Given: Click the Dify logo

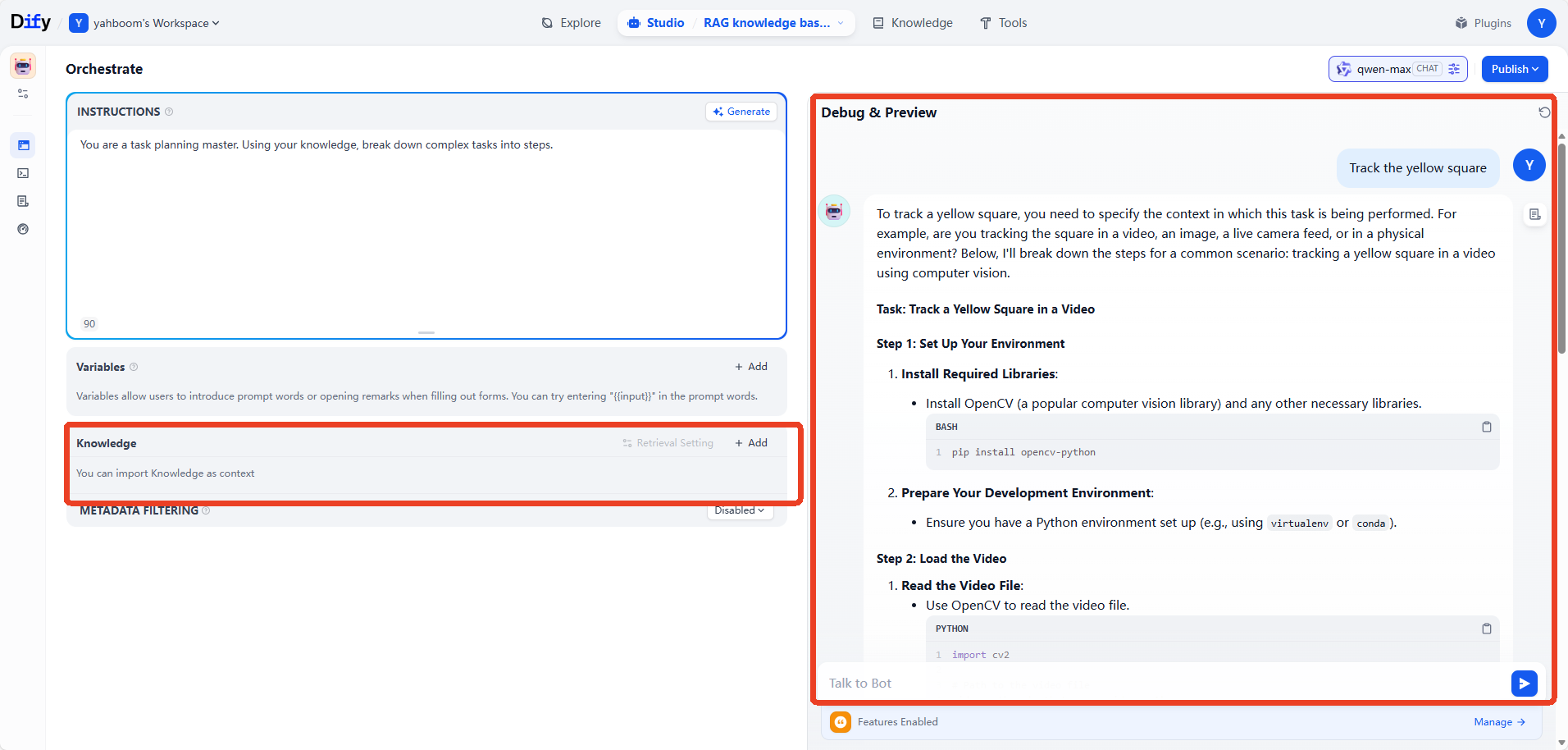Looking at the screenshot, I should 30,22.
